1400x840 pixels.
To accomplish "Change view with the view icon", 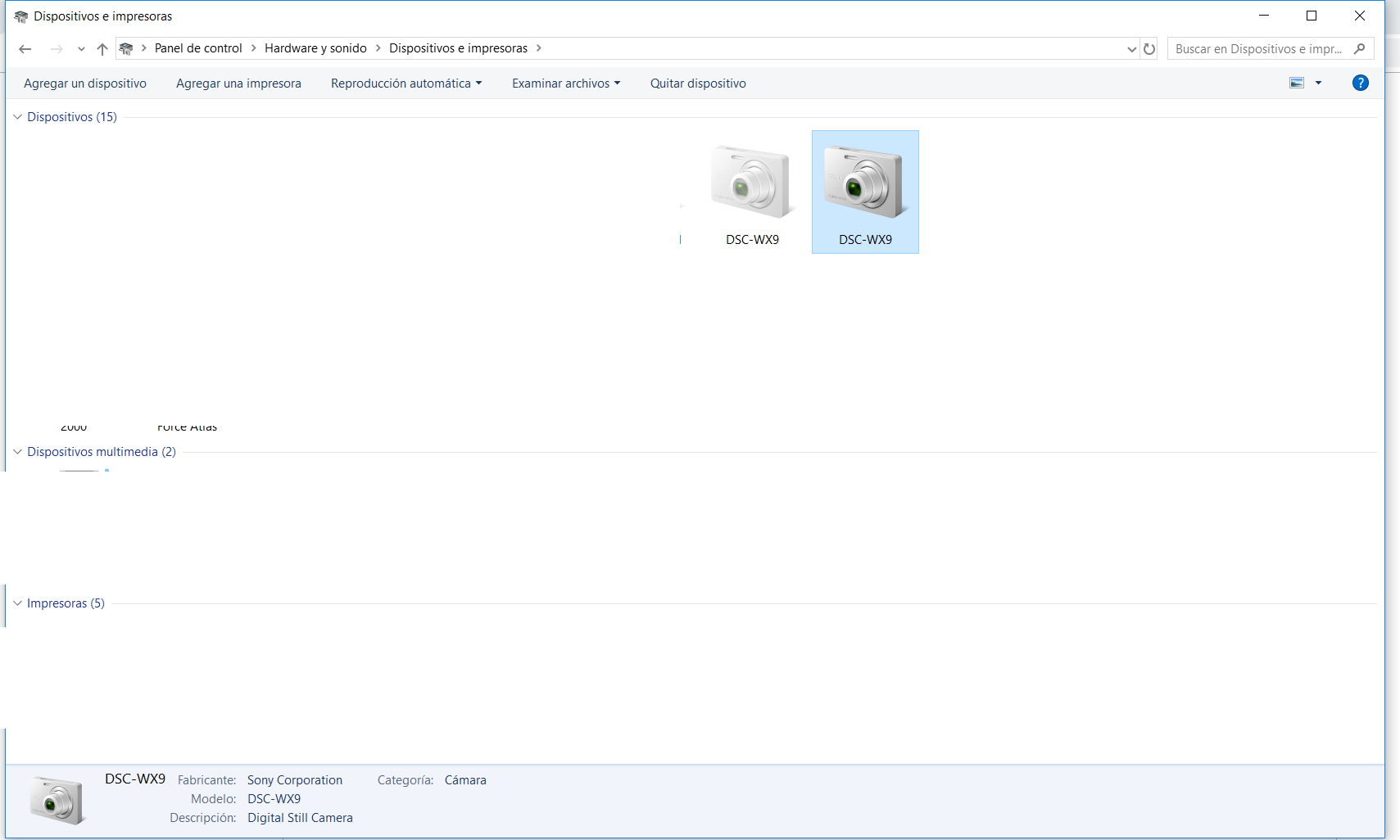I will (1297, 83).
